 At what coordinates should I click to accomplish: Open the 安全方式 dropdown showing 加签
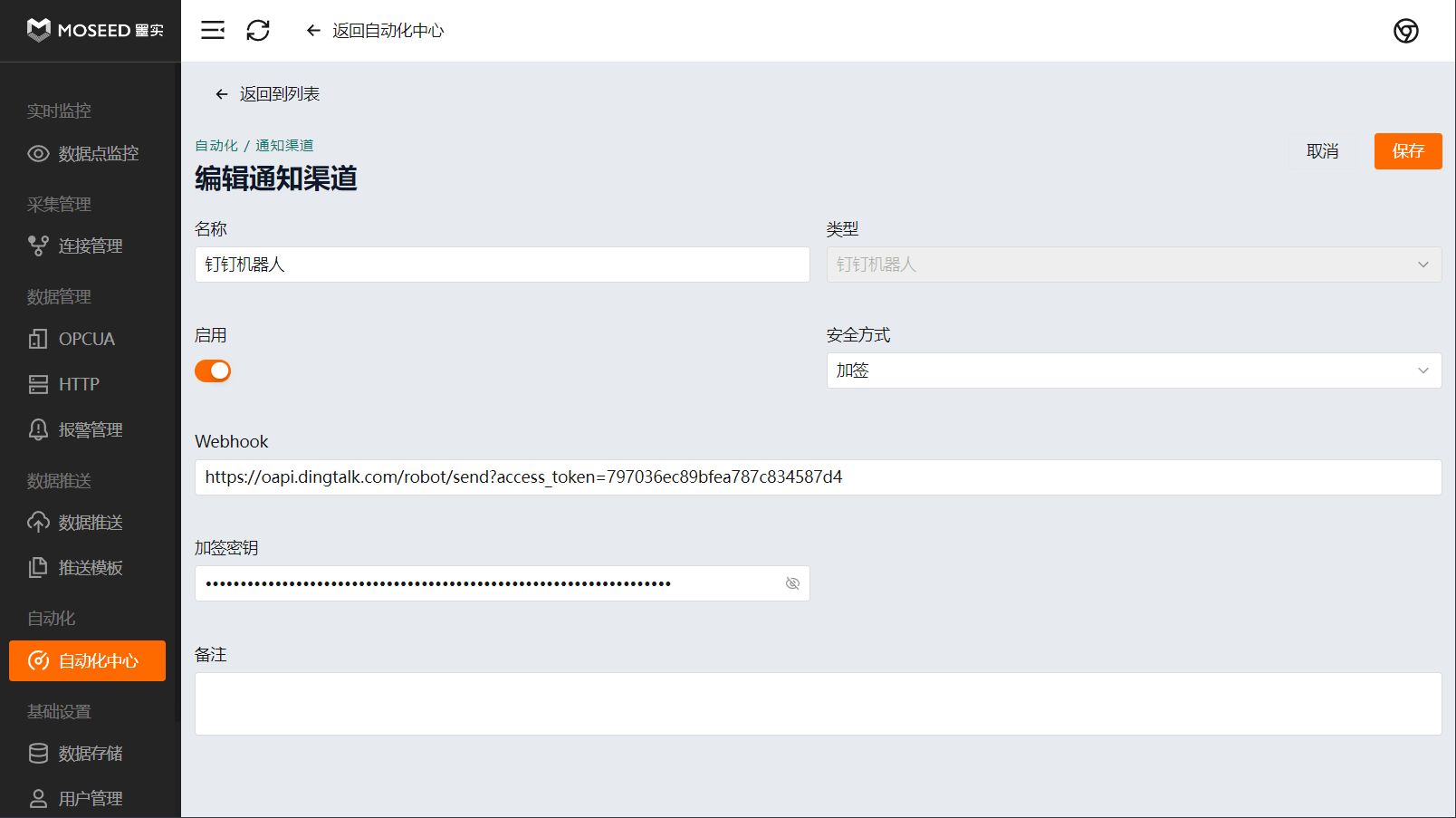[x=1134, y=371]
